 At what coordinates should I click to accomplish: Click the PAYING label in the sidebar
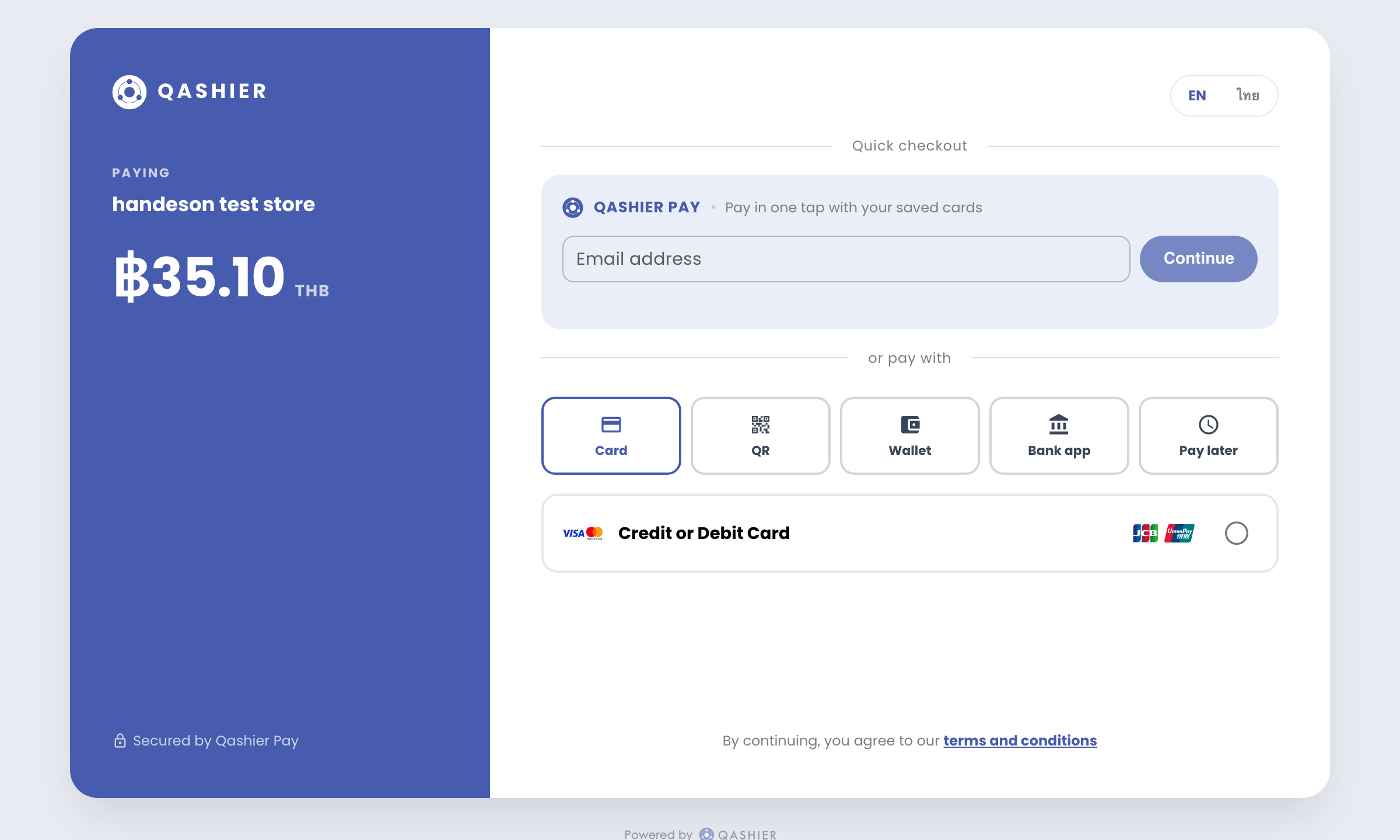coord(141,173)
